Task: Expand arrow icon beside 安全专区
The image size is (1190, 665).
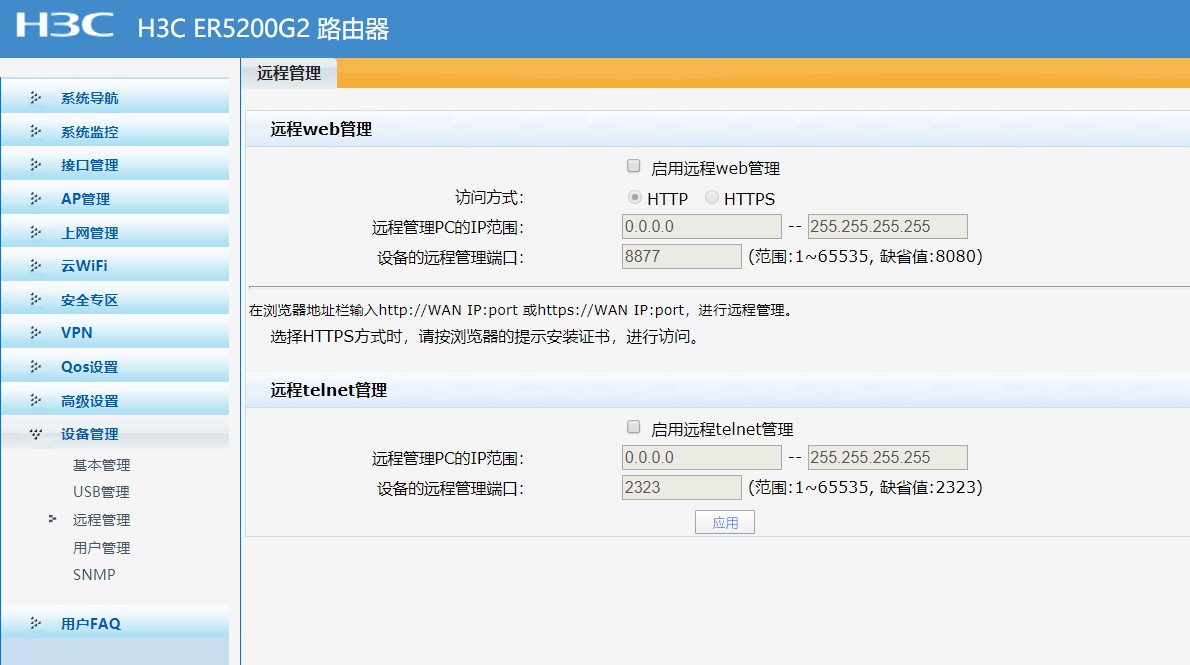Action: (x=36, y=299)
